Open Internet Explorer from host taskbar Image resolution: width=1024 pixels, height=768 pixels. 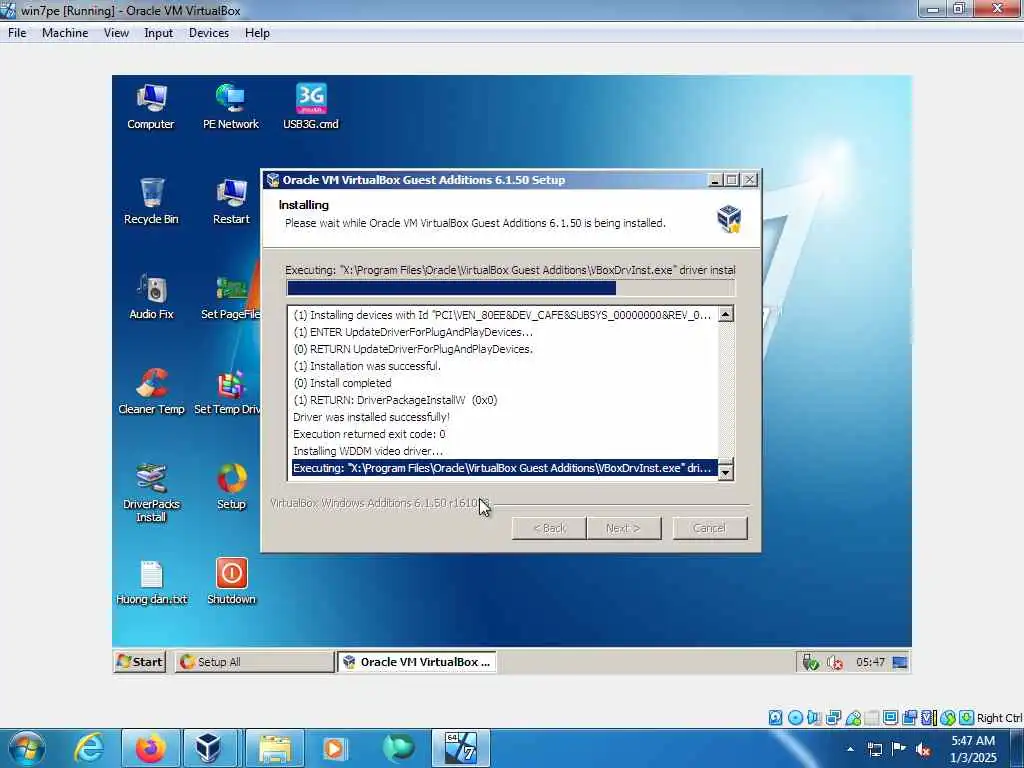click(x=89, y=748)
